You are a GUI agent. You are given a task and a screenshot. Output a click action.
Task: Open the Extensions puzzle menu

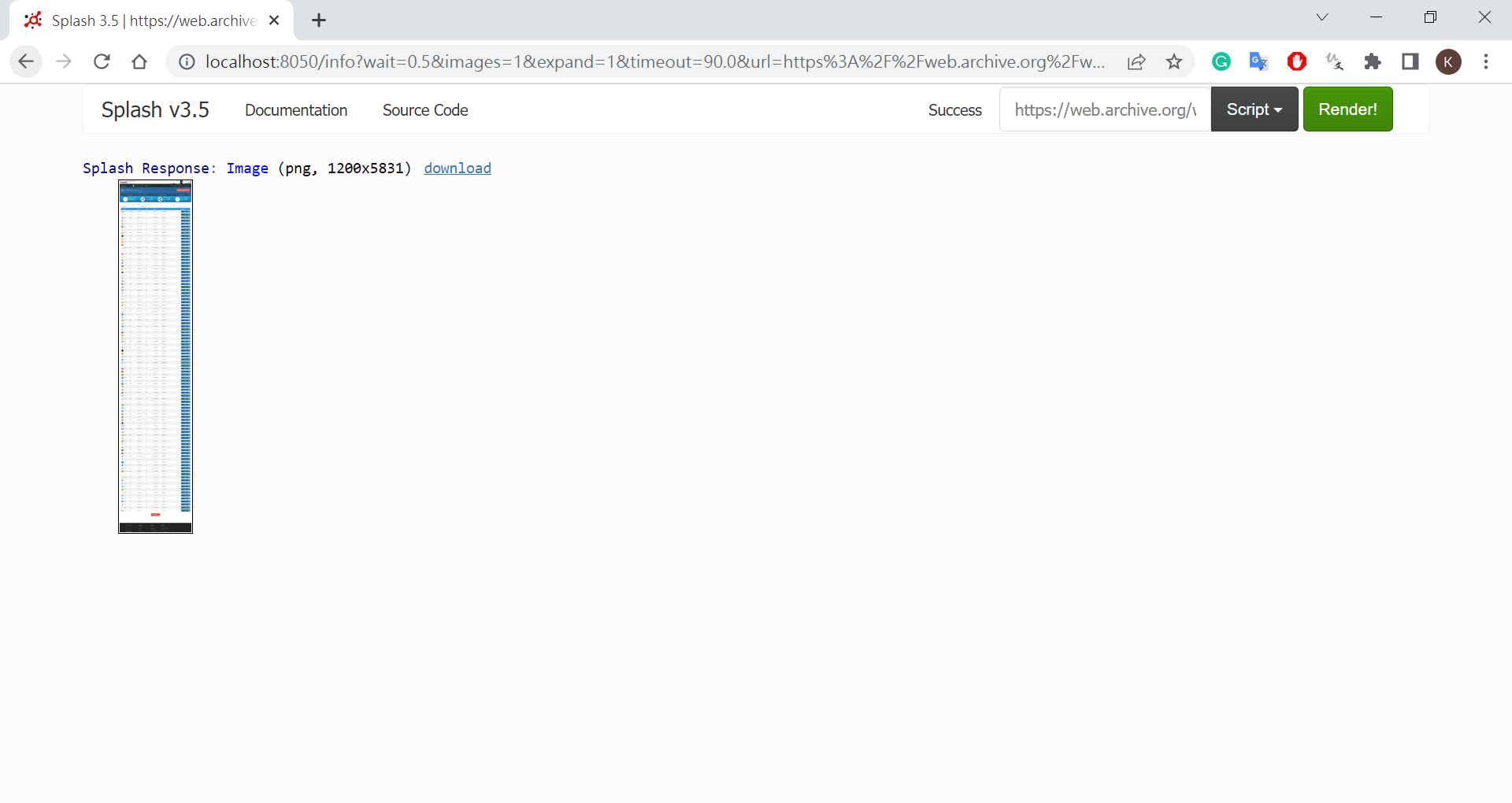point(1373,61)
